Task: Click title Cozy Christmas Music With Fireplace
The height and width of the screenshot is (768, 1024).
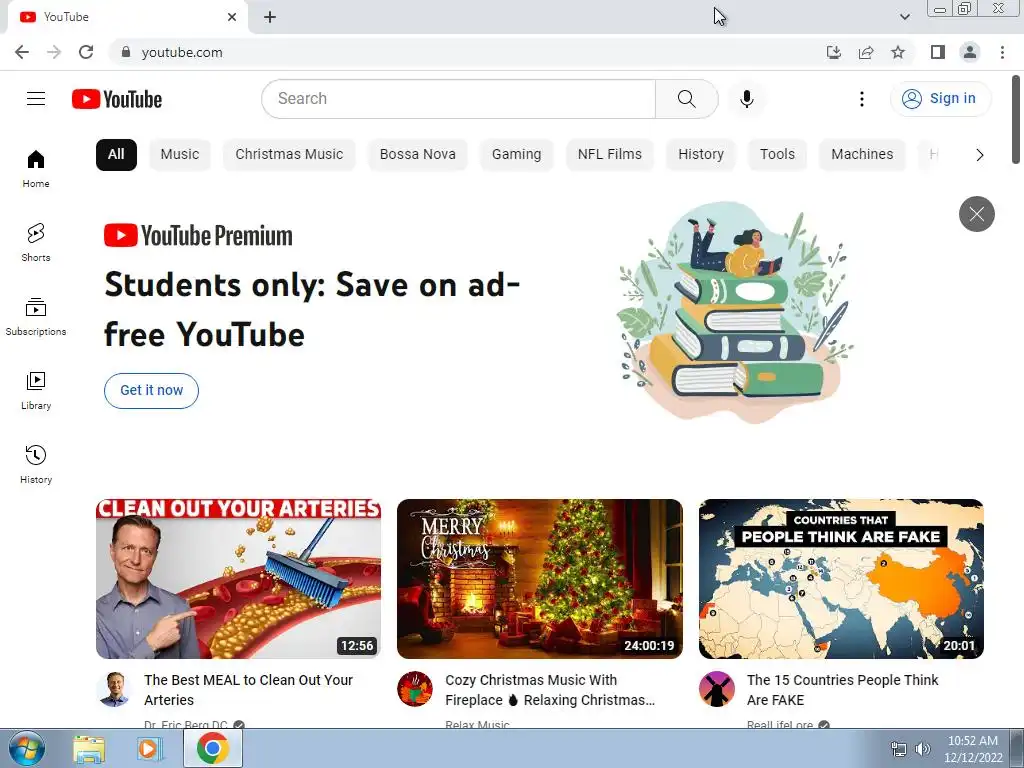Action: (x=550, y=690)
